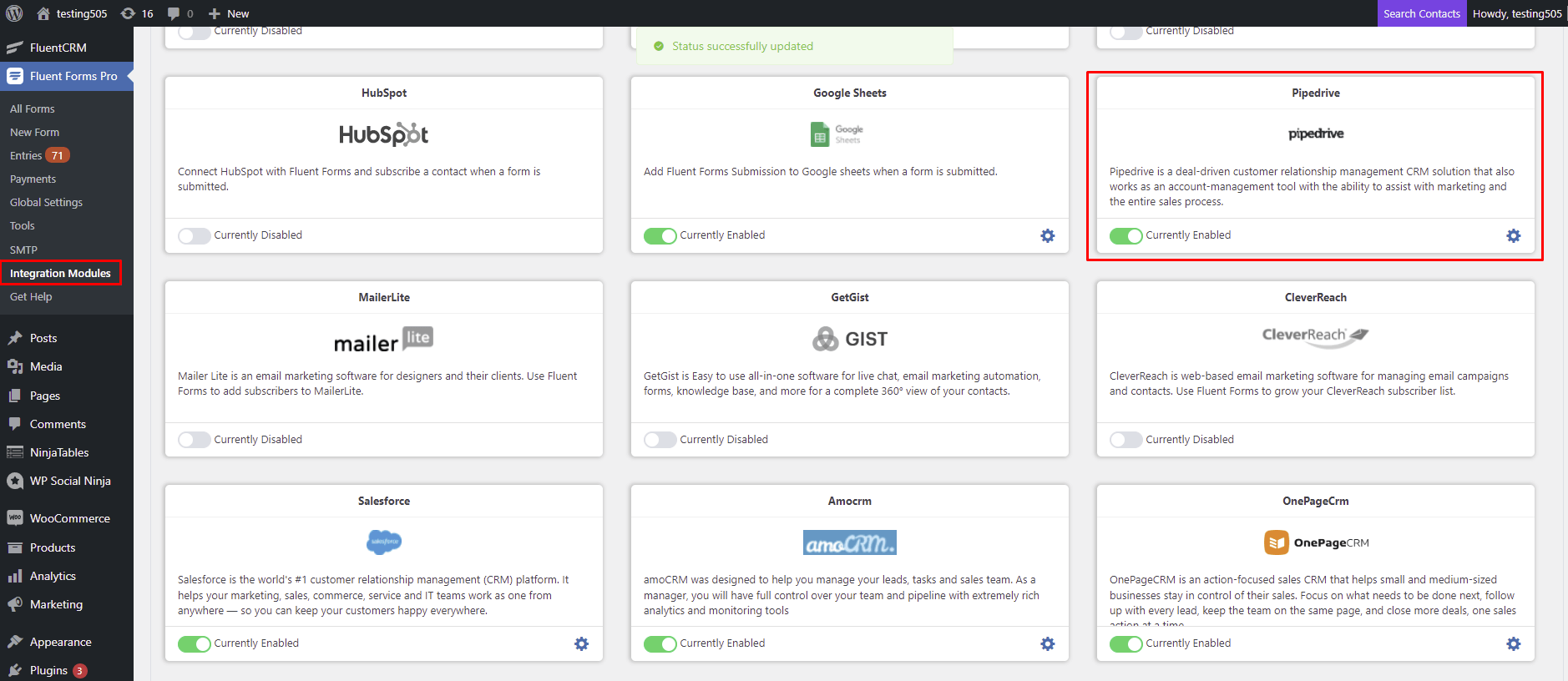Disable the Pipedrive integration toggle
The width and height of the screenshot is (1568, 681).
click(1125, 236)
